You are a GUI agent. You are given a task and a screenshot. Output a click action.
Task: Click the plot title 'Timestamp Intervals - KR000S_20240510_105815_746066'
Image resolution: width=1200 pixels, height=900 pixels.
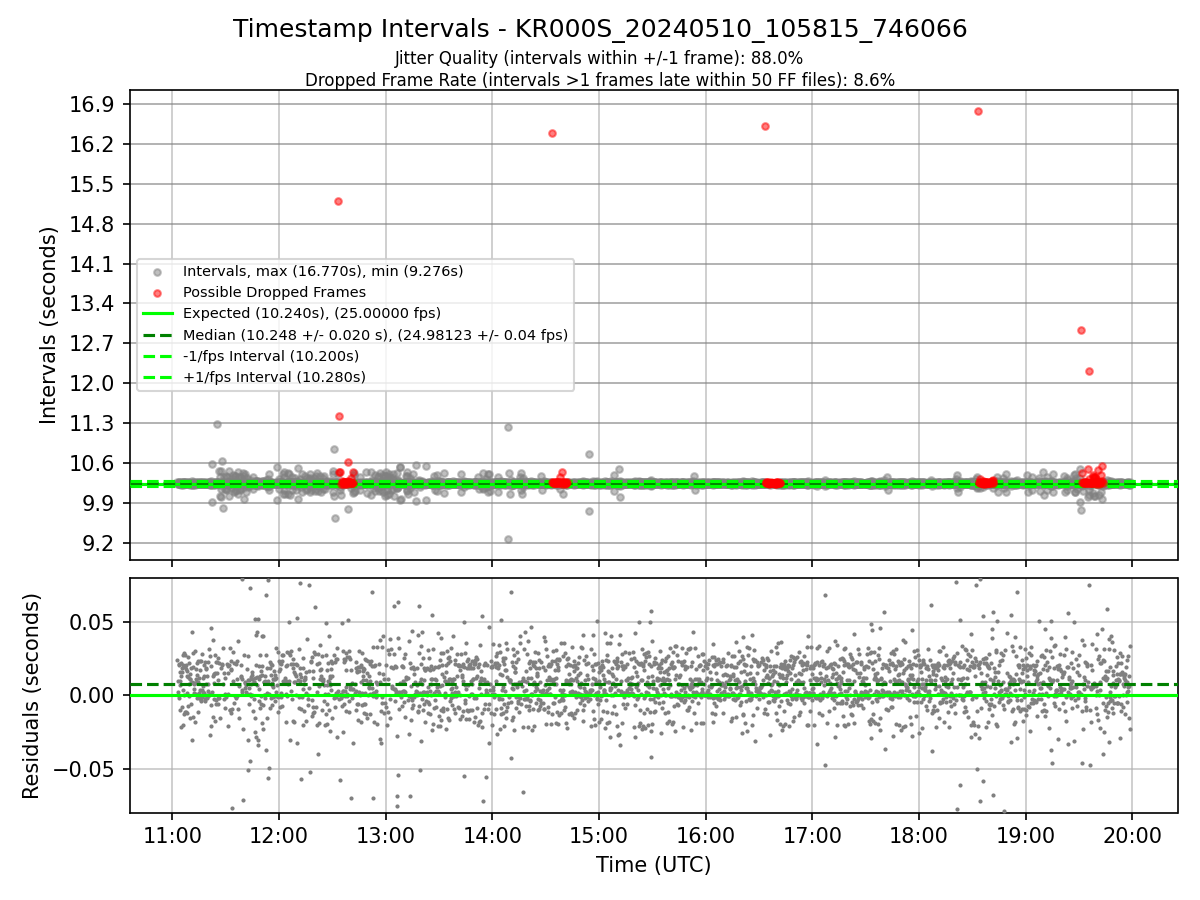(x=600, y=29)
